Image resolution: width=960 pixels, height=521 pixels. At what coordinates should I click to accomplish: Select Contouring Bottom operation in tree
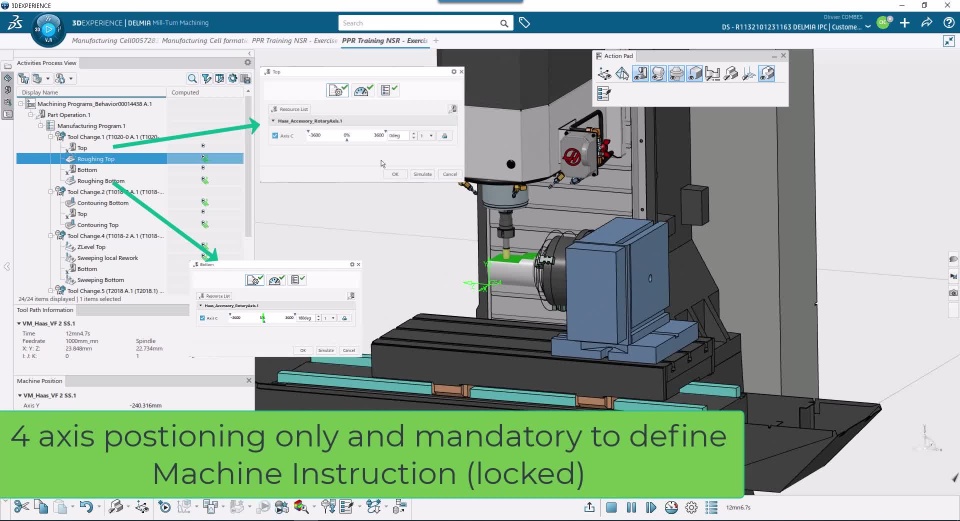click(102, 203)
